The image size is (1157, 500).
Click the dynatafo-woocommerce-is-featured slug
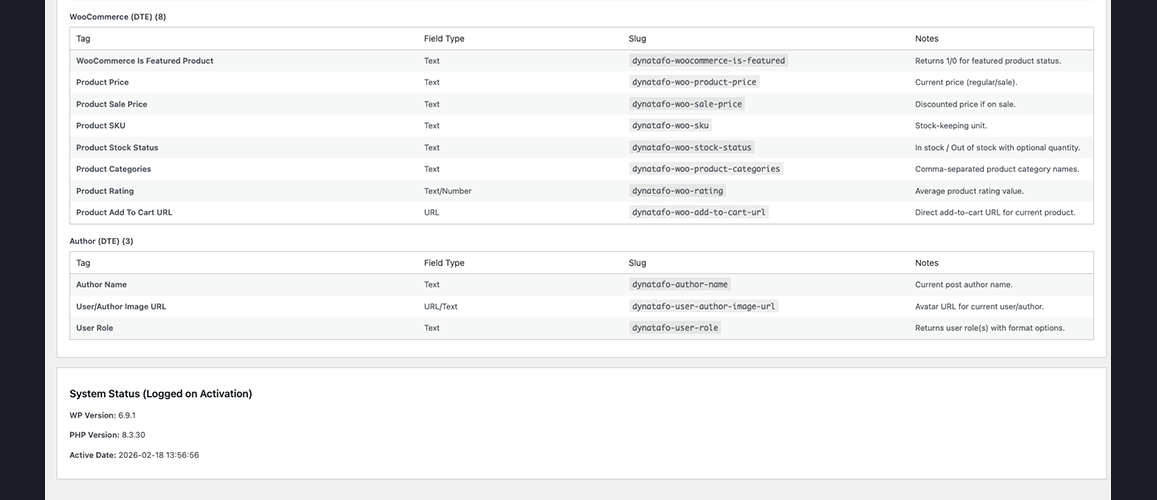708,61
